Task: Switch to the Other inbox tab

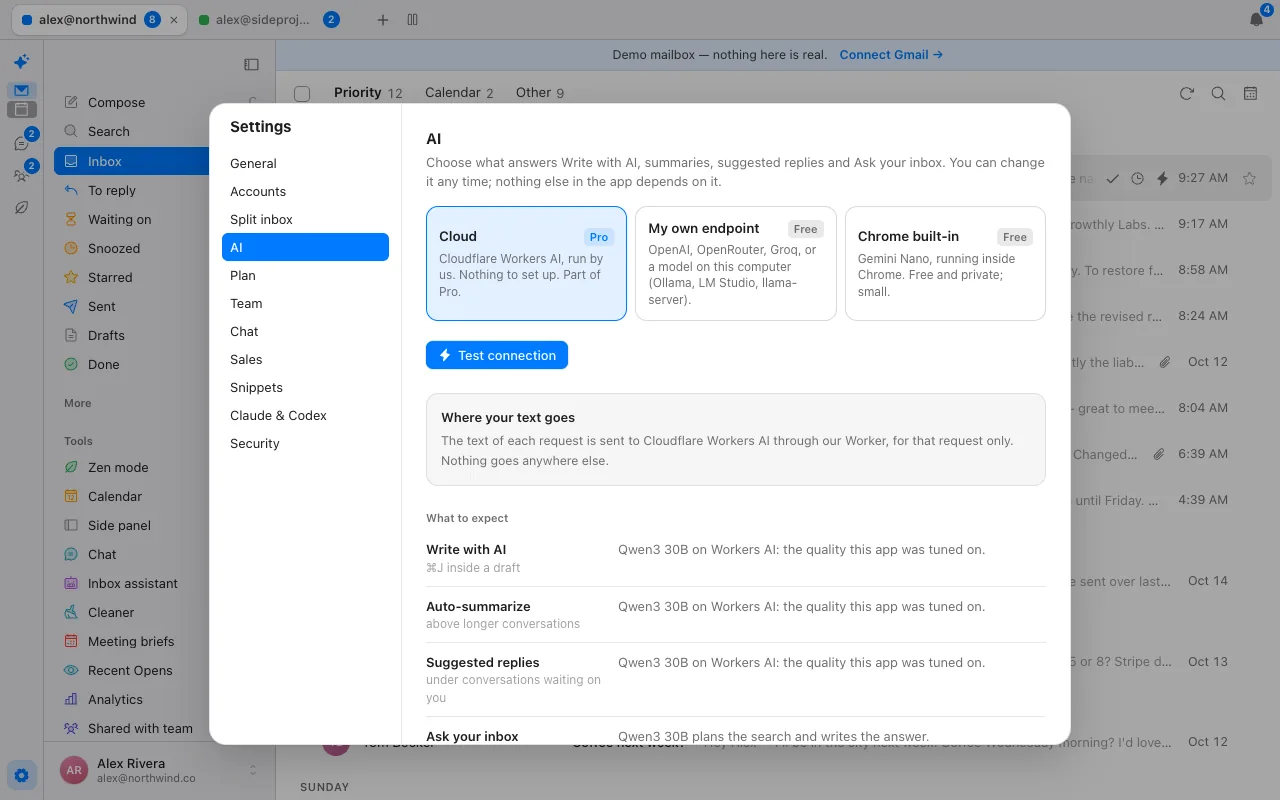Action: pyautogui.click(x=540, y=93)
